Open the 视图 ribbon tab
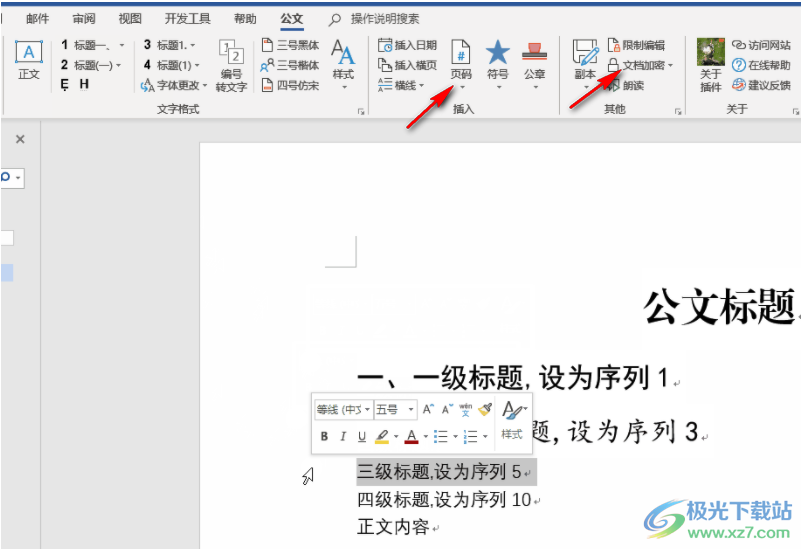Screen dimensions: 803x549 (x=130, y=19)
